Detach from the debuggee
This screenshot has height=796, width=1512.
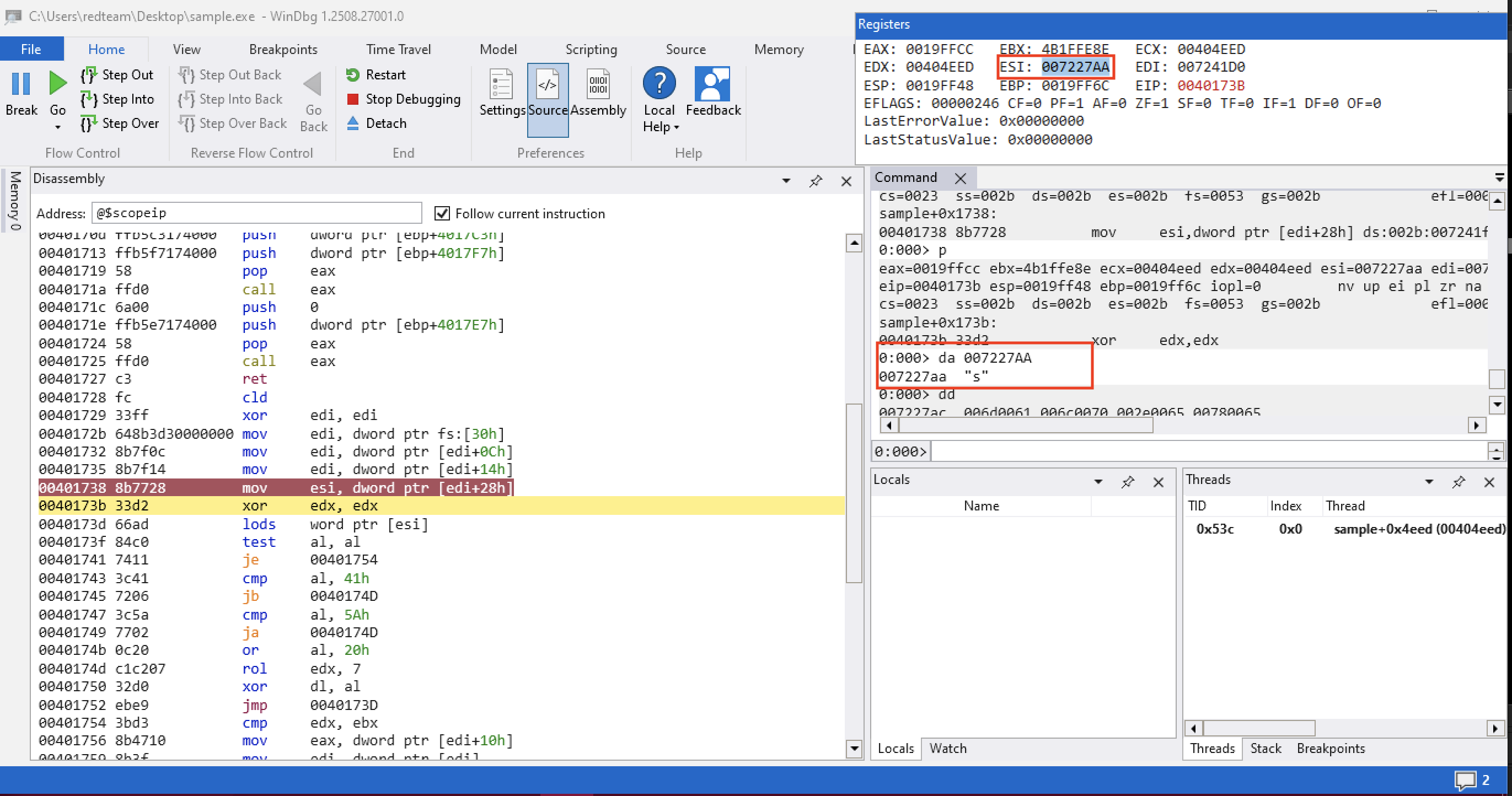pyautogui.click(x=376, y=123)
